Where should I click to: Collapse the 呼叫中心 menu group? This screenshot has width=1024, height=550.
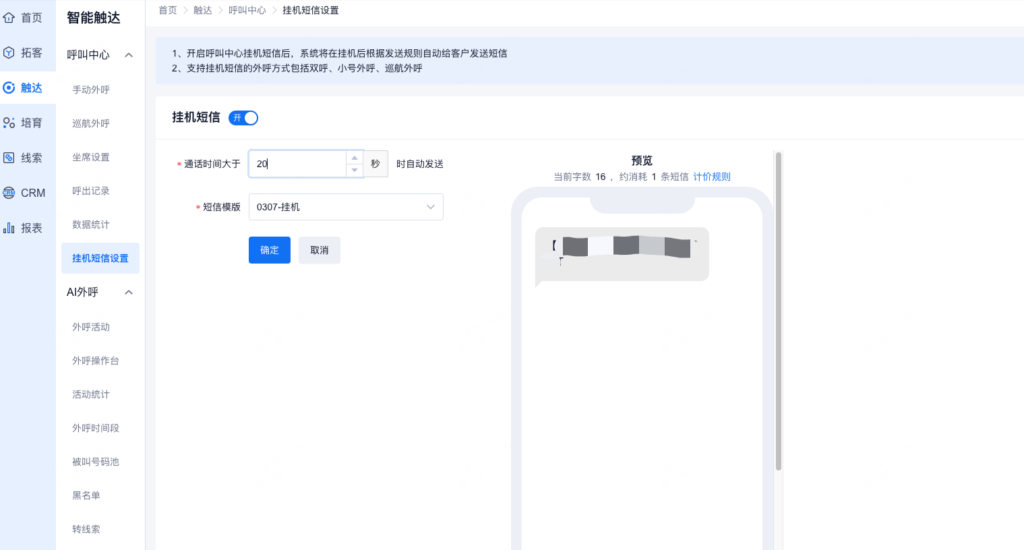[x=129, y=55]
